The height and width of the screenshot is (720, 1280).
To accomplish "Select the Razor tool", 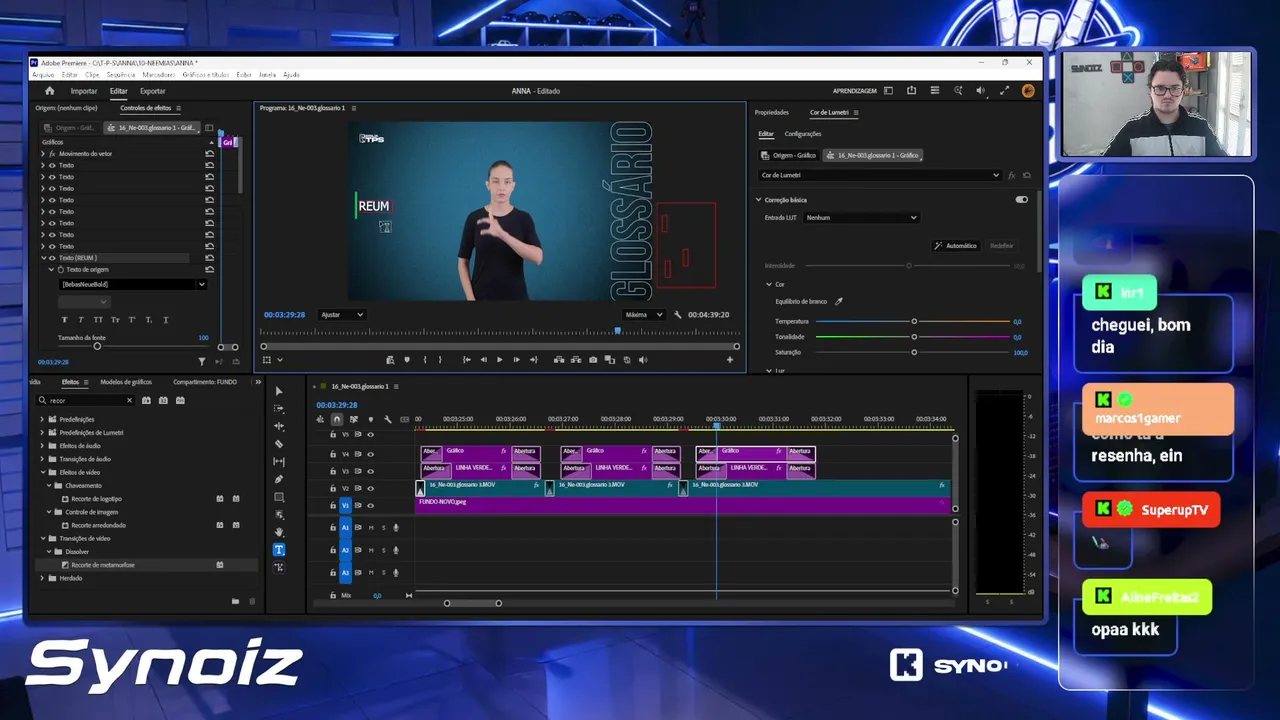I will click(279, 444).
